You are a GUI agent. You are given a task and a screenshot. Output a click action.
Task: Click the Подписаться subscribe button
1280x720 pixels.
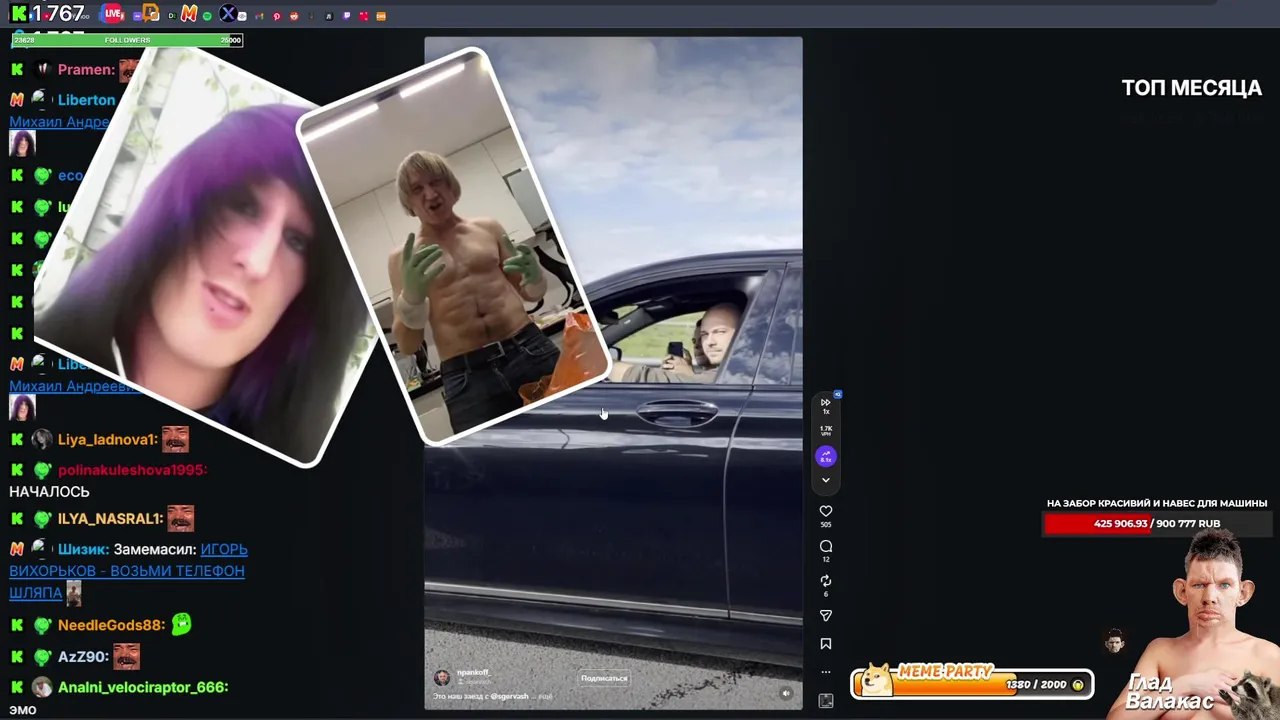[x=604, y=678]
